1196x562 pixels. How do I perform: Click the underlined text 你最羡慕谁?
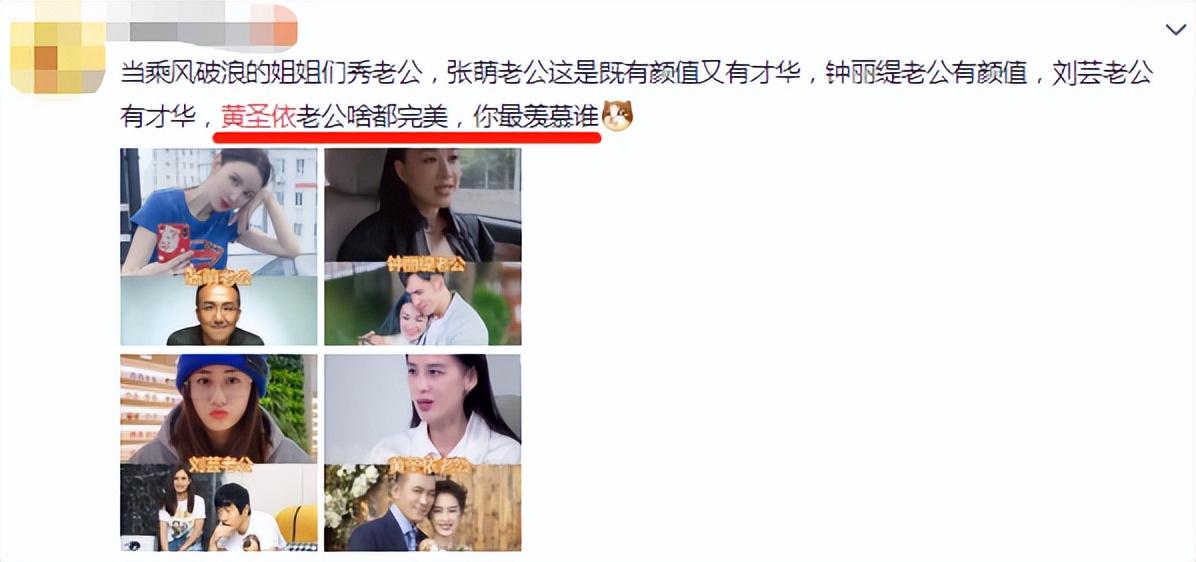pos(535,117)
